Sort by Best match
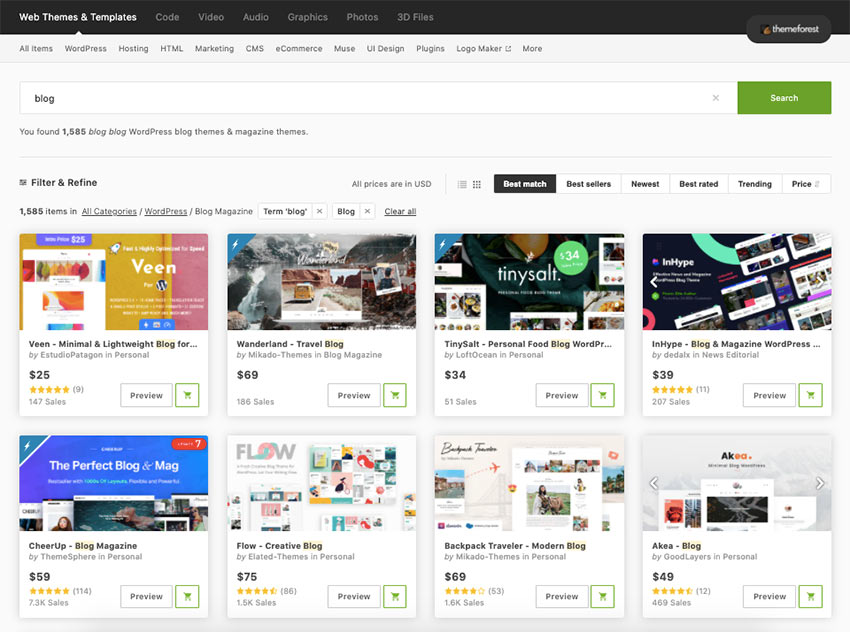The height and width of the screenshot is (632, 850). [x=525, y=184]
